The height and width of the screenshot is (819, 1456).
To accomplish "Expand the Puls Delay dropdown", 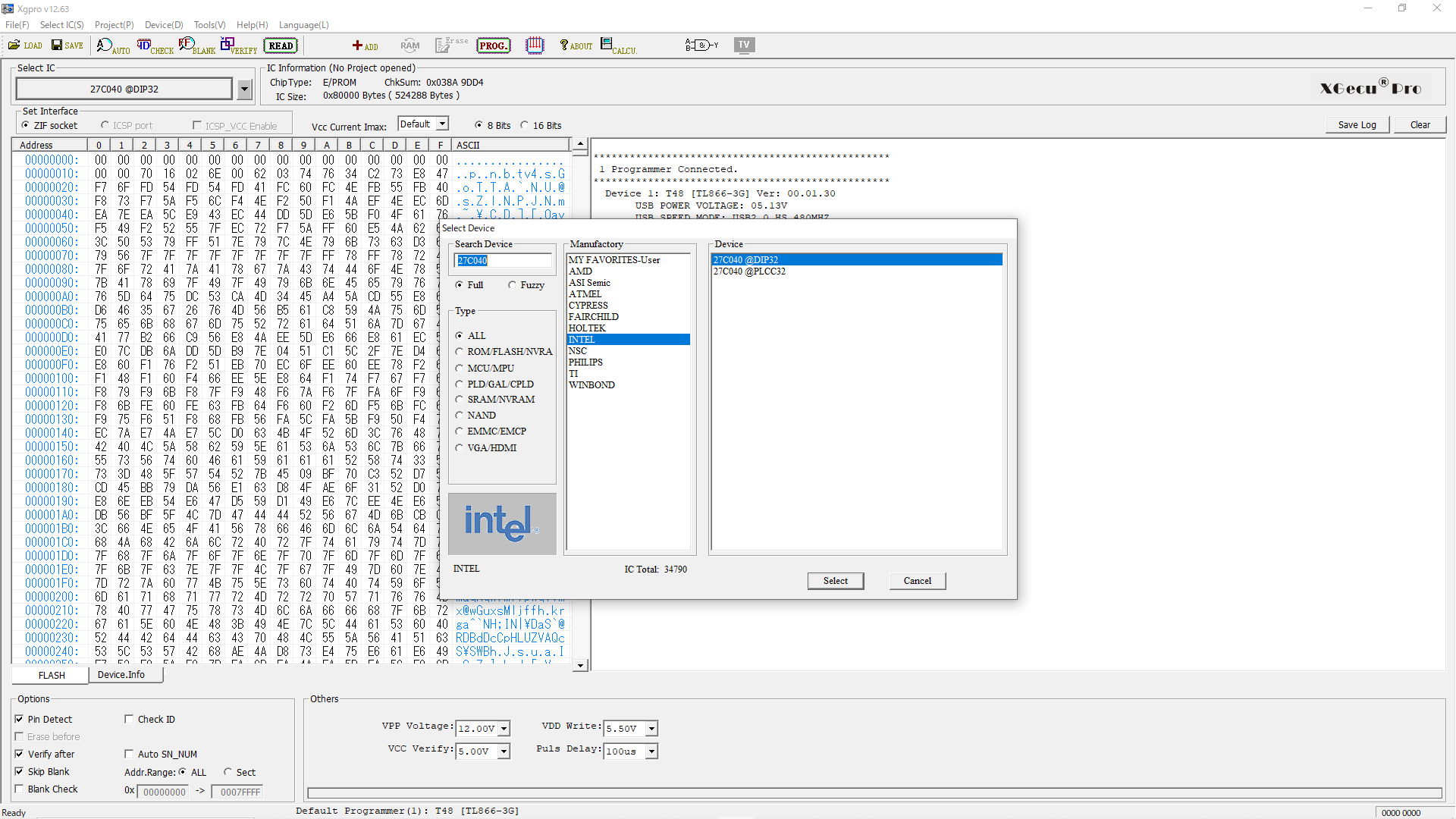I will pos(651,752).
